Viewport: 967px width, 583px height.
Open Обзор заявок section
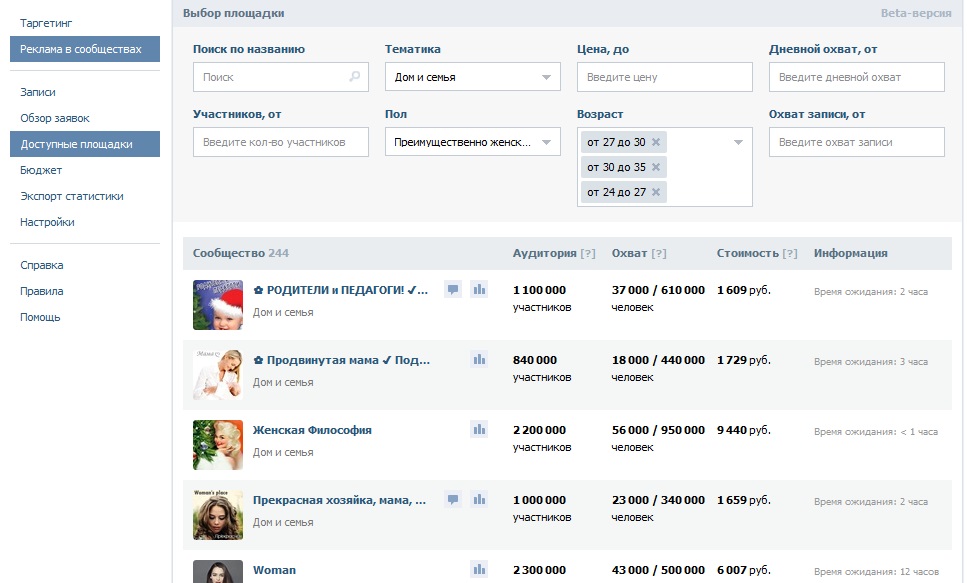pos(55,118)
